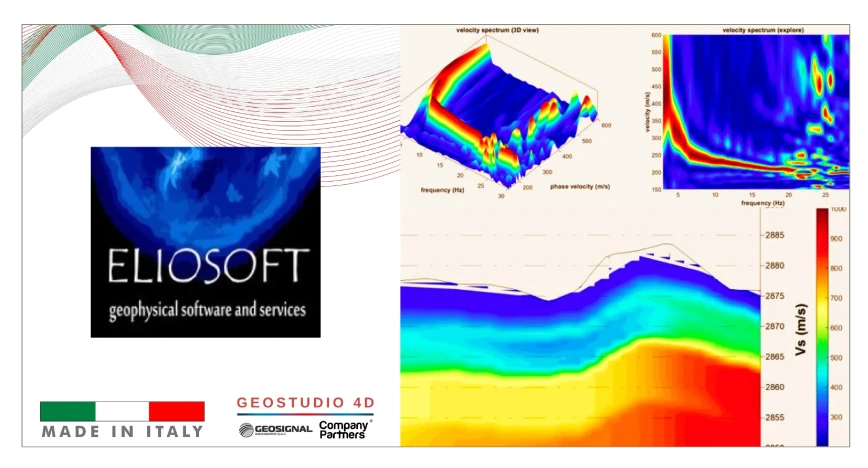Click the 'Vs (m/s)' vertical label

click(x=801, y=329)
